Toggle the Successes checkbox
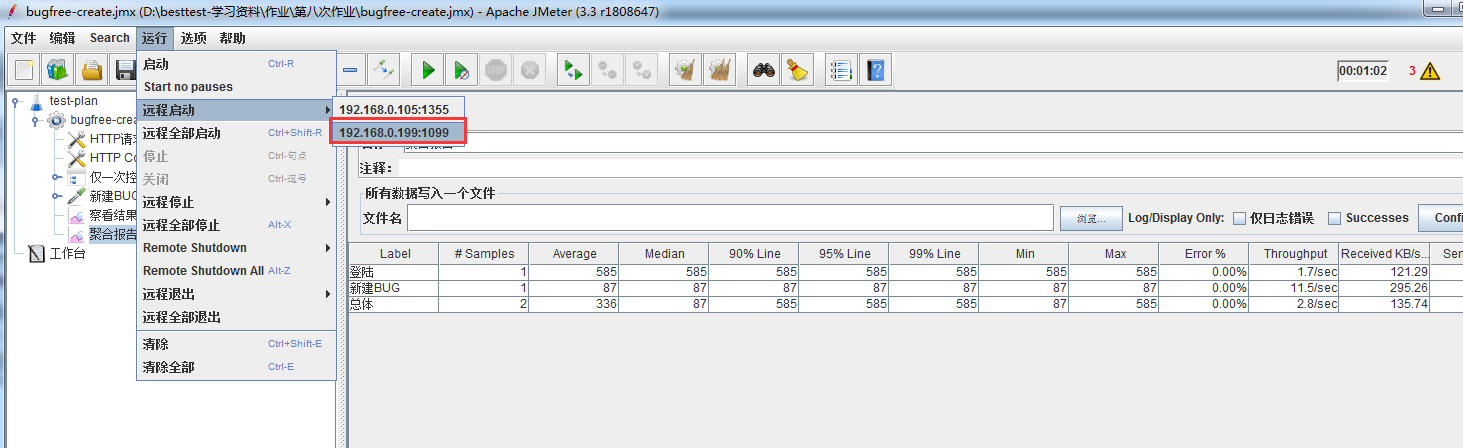The image size is (1463, 448). pyautogui.click(x=1334, y=218)
